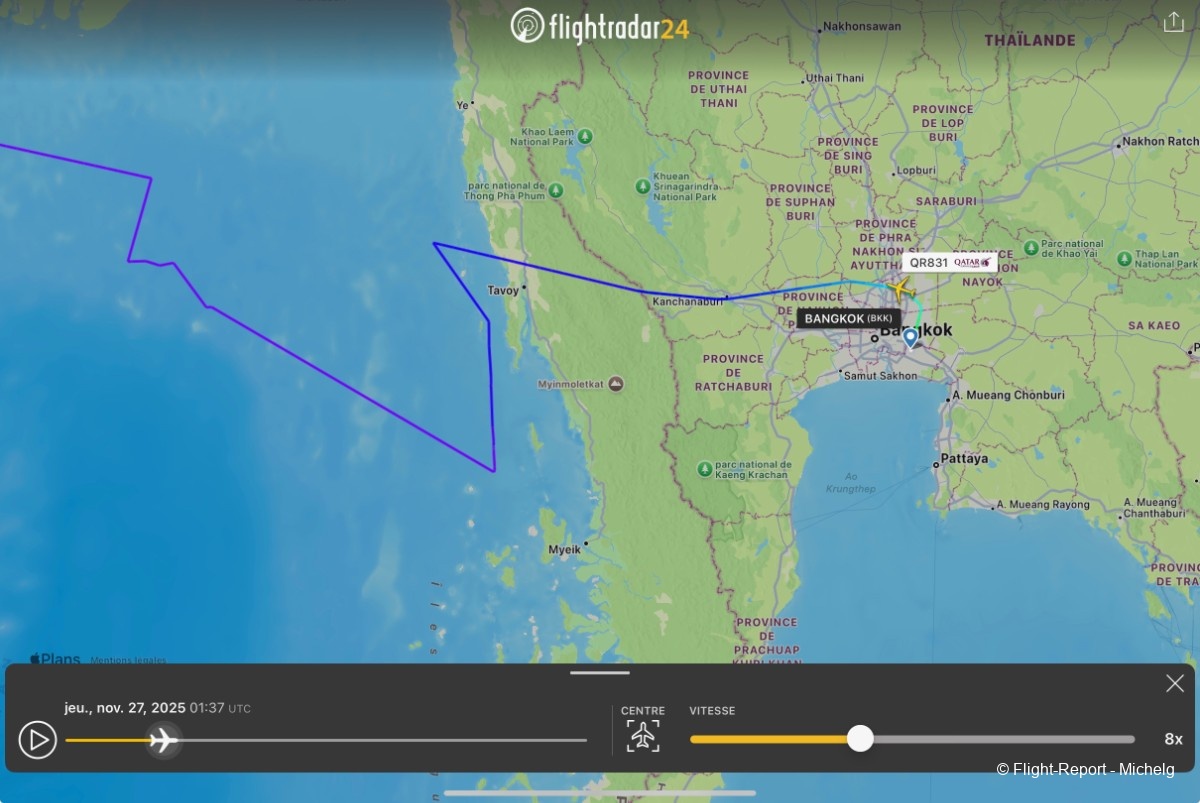Click the airplane marker on the timeline
Image resolution: width=1200 pixels, height=803 pixels.
[164, 740]
